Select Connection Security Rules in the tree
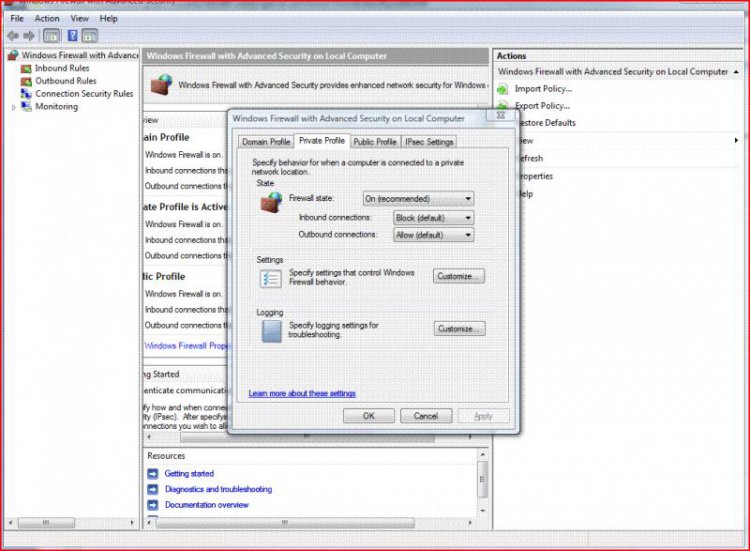This screenshot has width=750, height=551. [x=84, y=94]
